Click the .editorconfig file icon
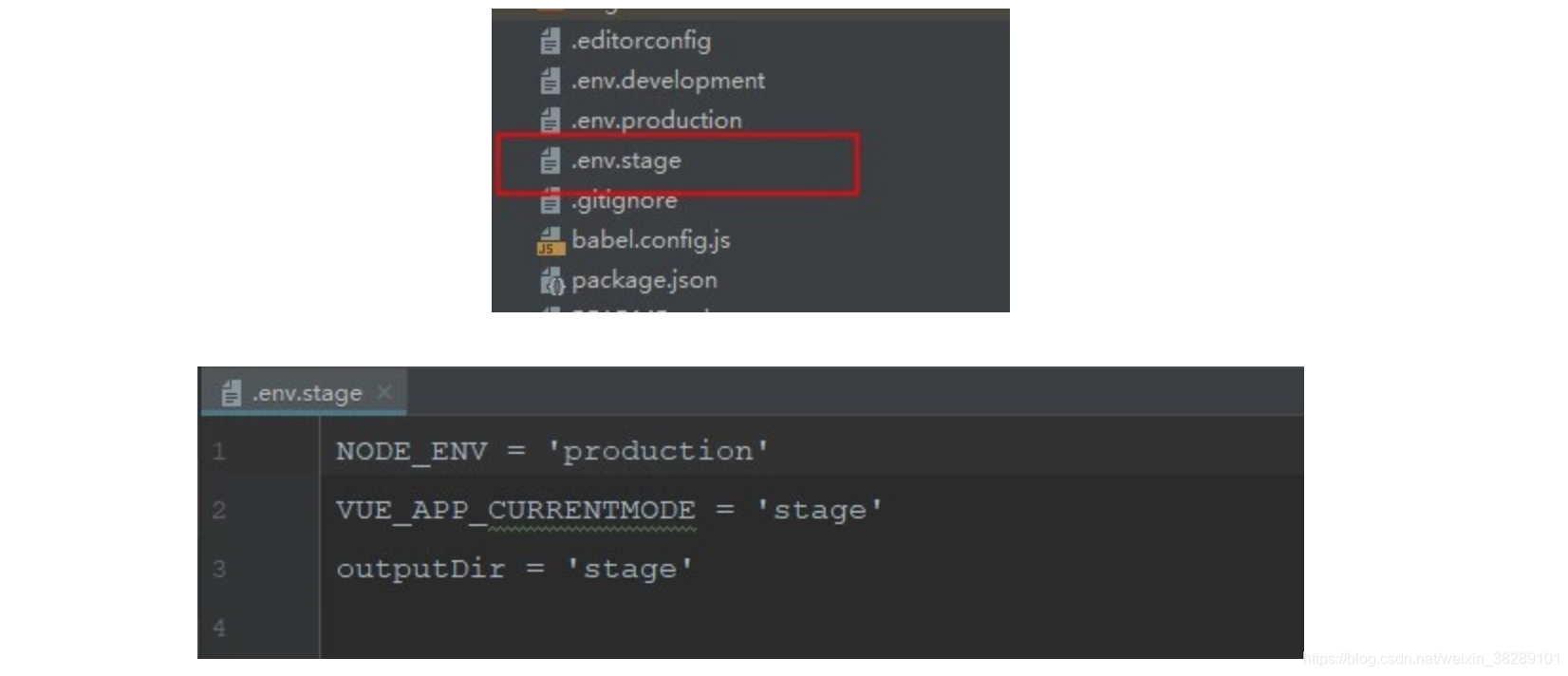Screen dimensions: 1568x676 click(551, 42)
